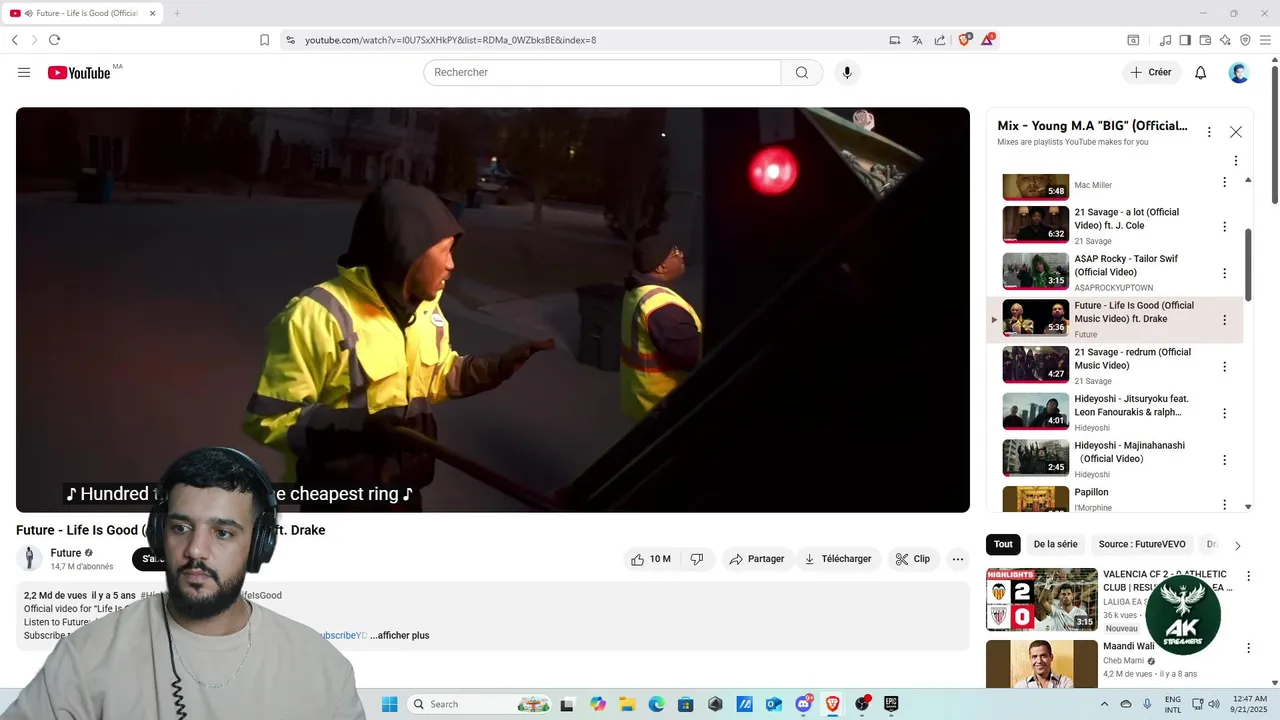Open the Brave Rewards triangle icon
1280x720 pixels.
(989, 40)
